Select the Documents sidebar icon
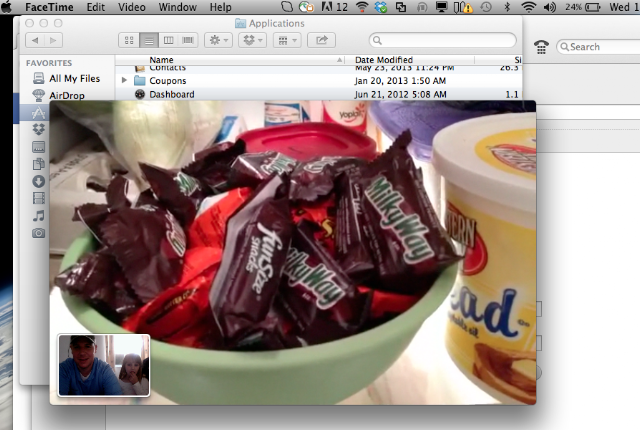Viewport: 640px width, 430px height. [38, 164]
